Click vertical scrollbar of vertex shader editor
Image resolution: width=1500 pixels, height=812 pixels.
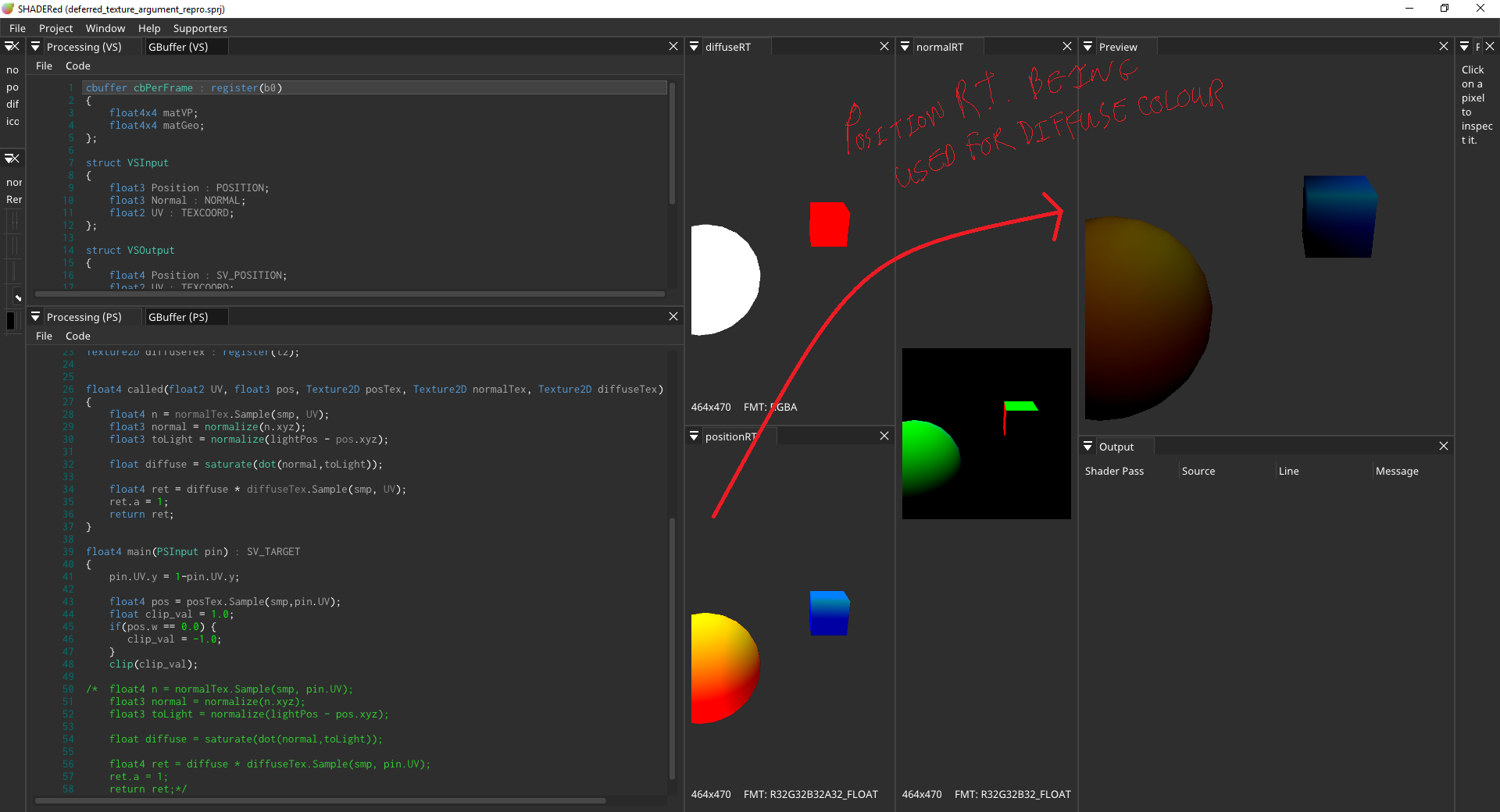672,144
